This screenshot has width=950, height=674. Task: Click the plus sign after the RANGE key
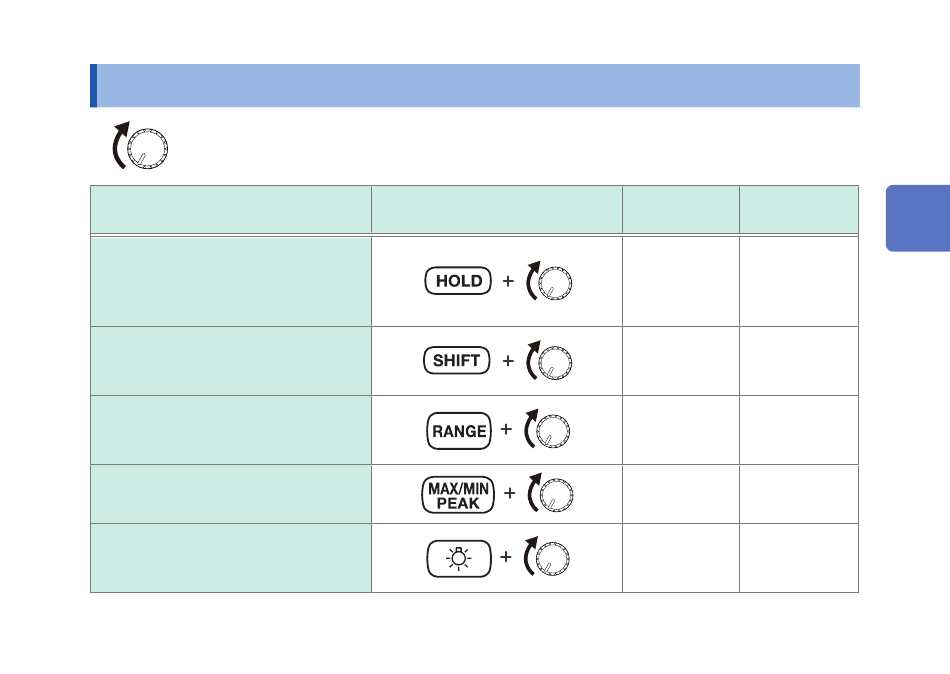click(507, 431)
